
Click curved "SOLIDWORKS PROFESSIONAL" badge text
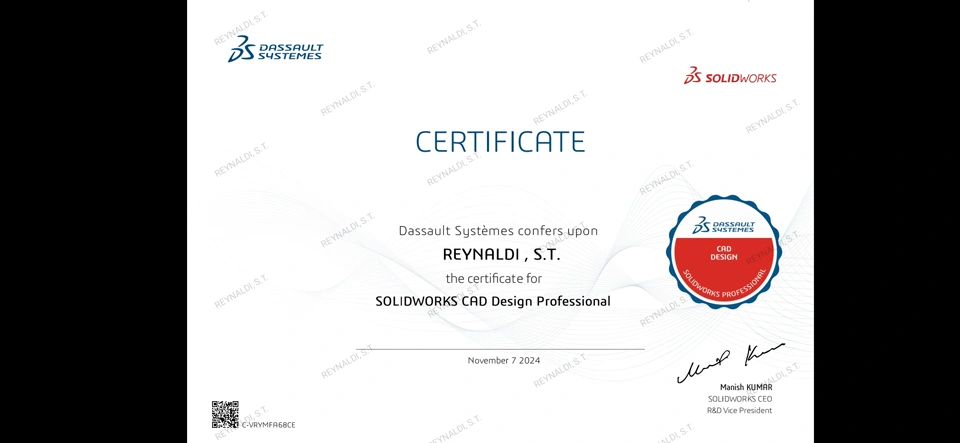point(724,283)
